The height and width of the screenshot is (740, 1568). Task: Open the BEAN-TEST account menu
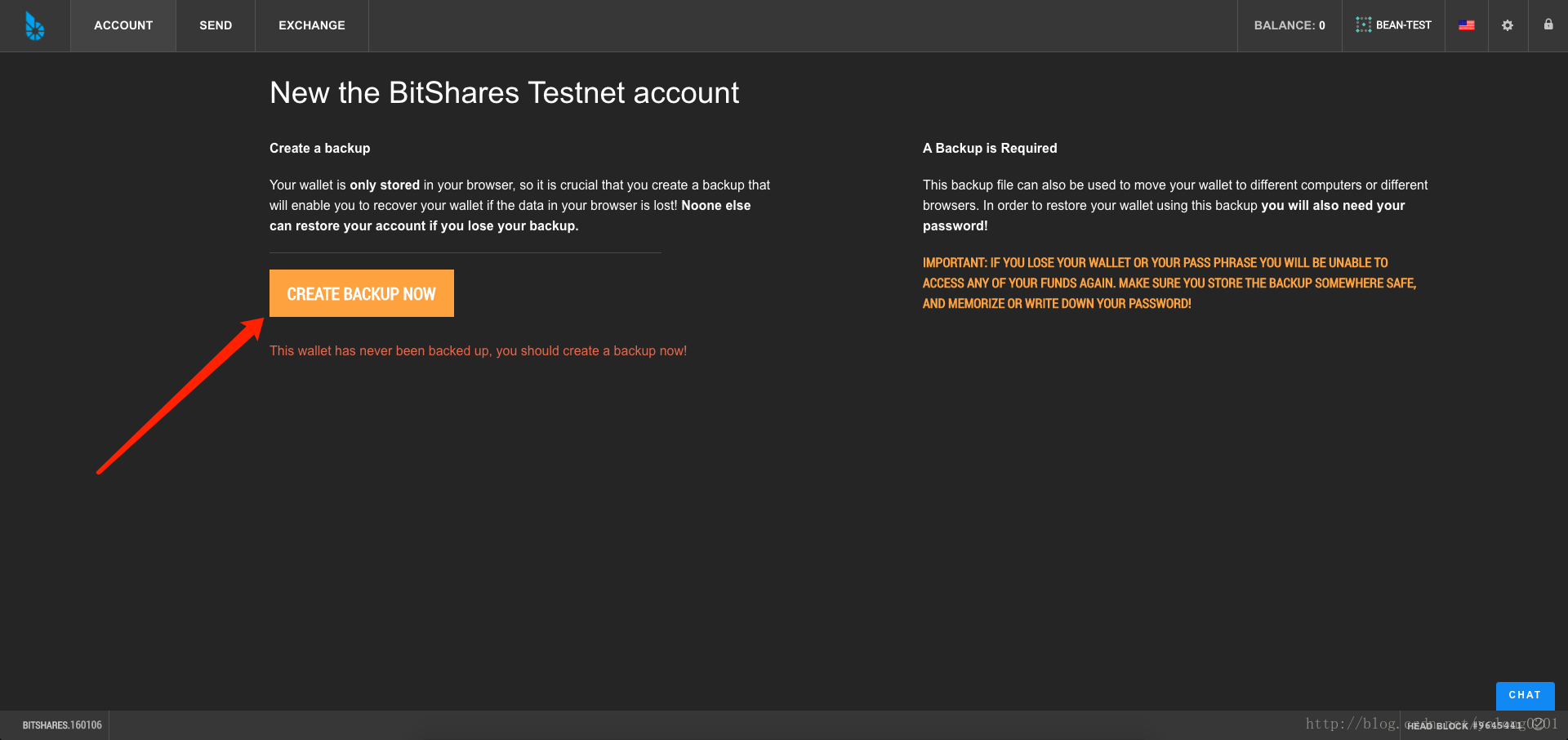(x=1393, y=25)
